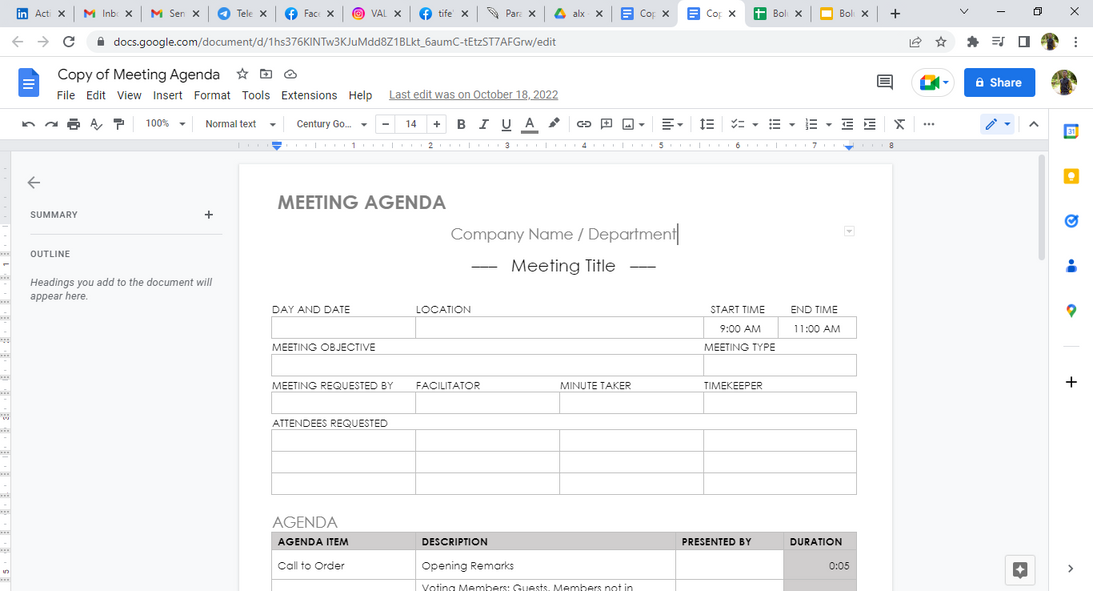Click the document title Copy of Meeting Agenda
The image size is (1093, 591).
coord(139,74)
